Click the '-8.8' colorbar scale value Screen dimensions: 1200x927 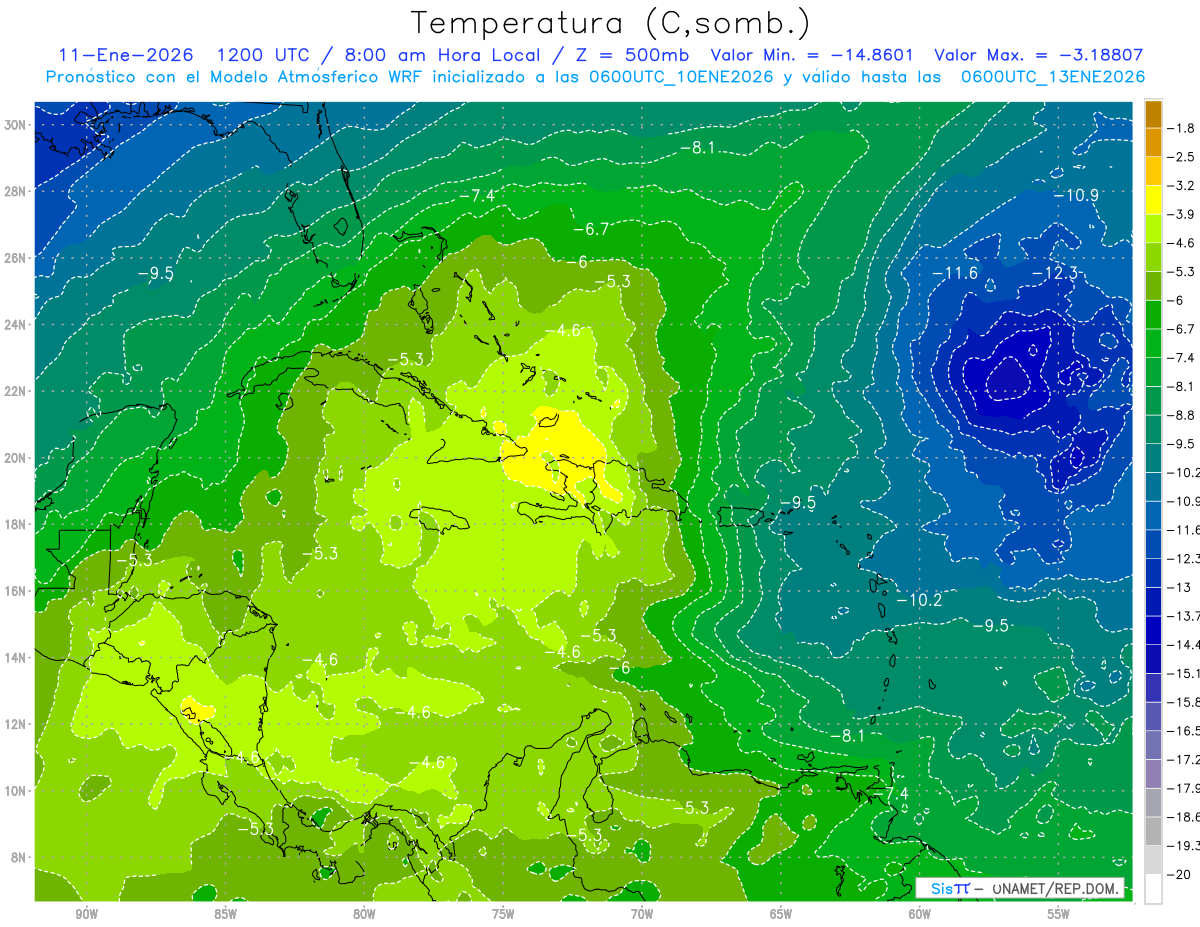tap(1182, 414)
